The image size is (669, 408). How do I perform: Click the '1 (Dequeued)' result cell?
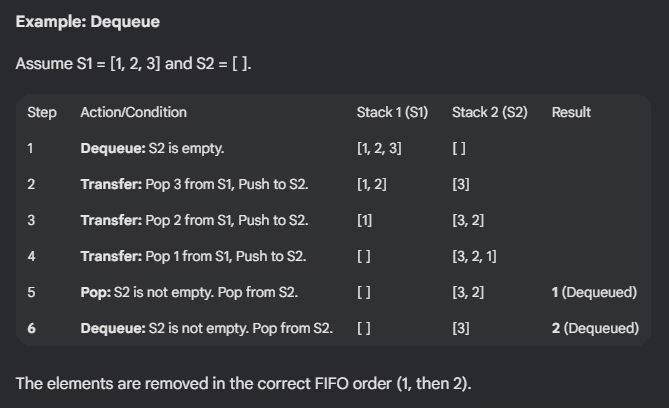(x=594, y=292)
